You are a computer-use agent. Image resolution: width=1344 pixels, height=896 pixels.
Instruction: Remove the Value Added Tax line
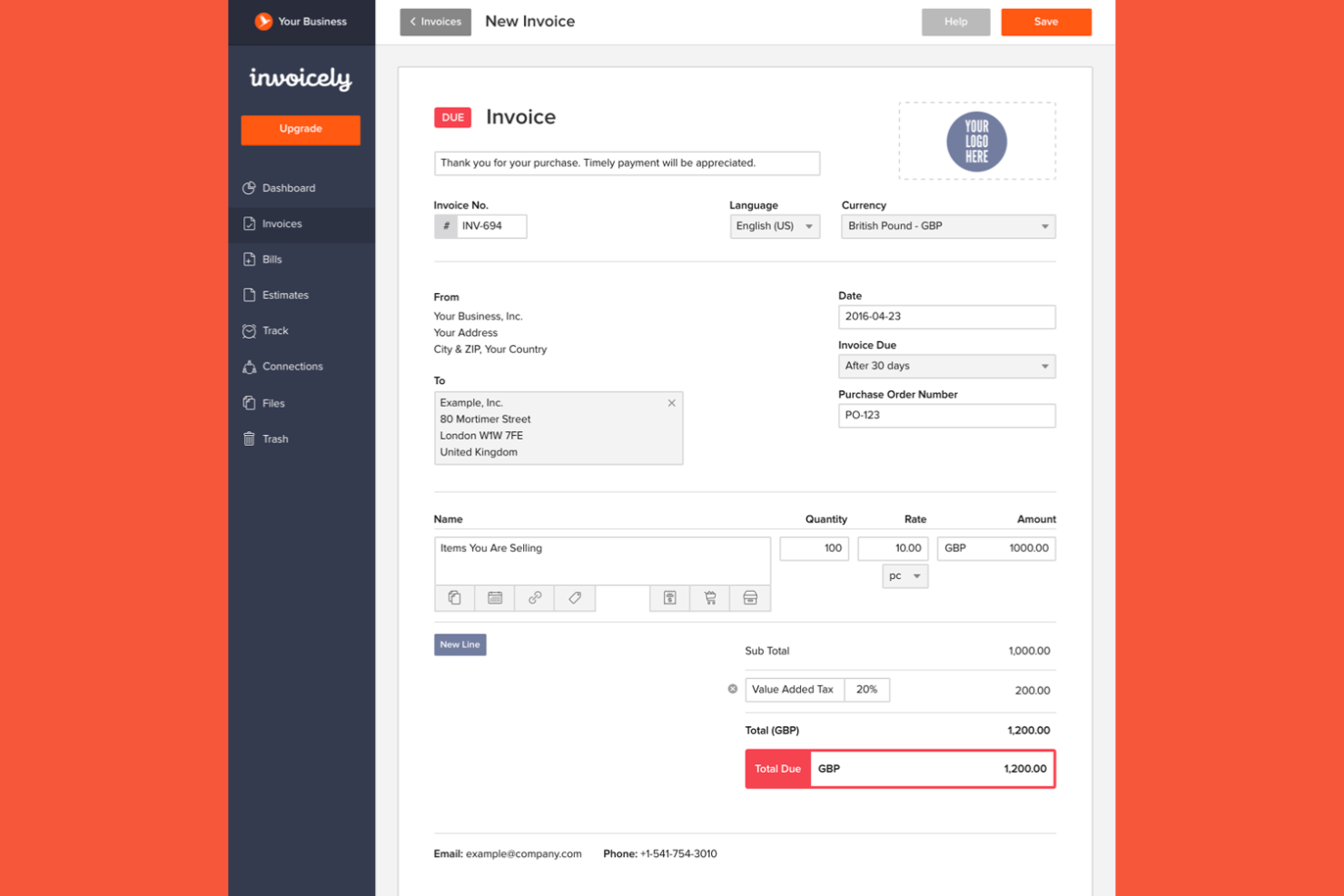(732, 690)
